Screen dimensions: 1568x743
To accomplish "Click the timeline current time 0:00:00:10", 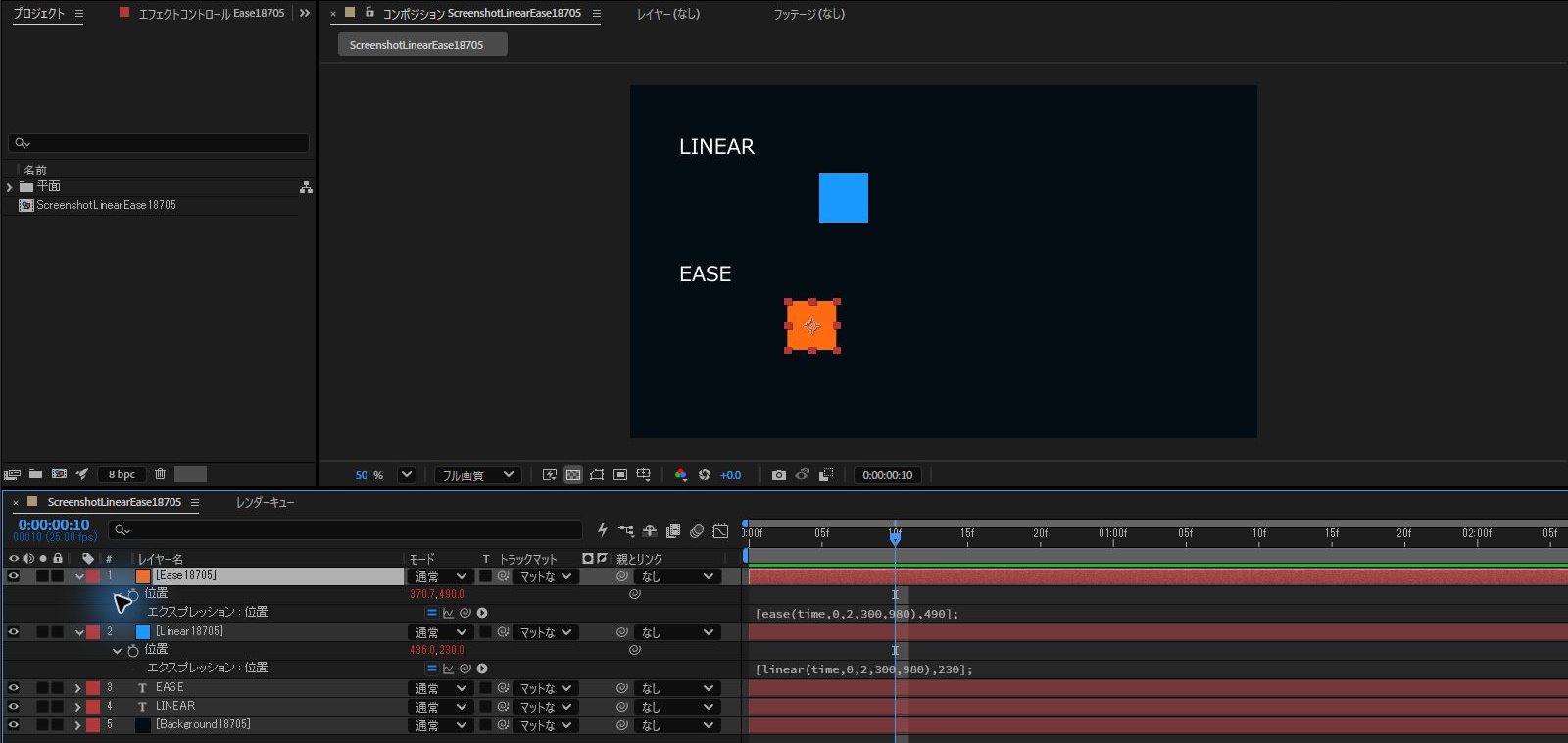I will (x=54, y=525).
